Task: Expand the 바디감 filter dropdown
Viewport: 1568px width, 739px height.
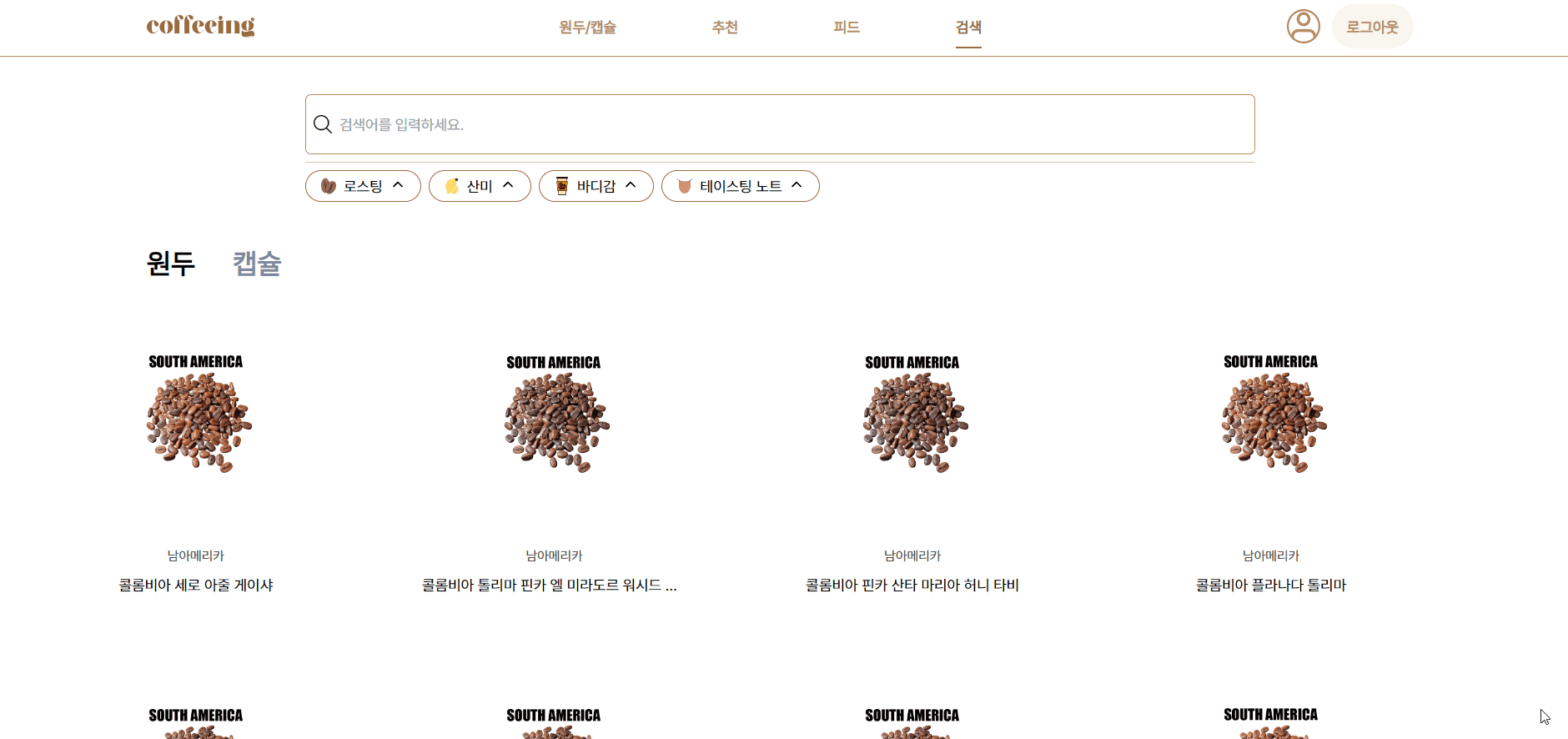Action: point(596,186)
